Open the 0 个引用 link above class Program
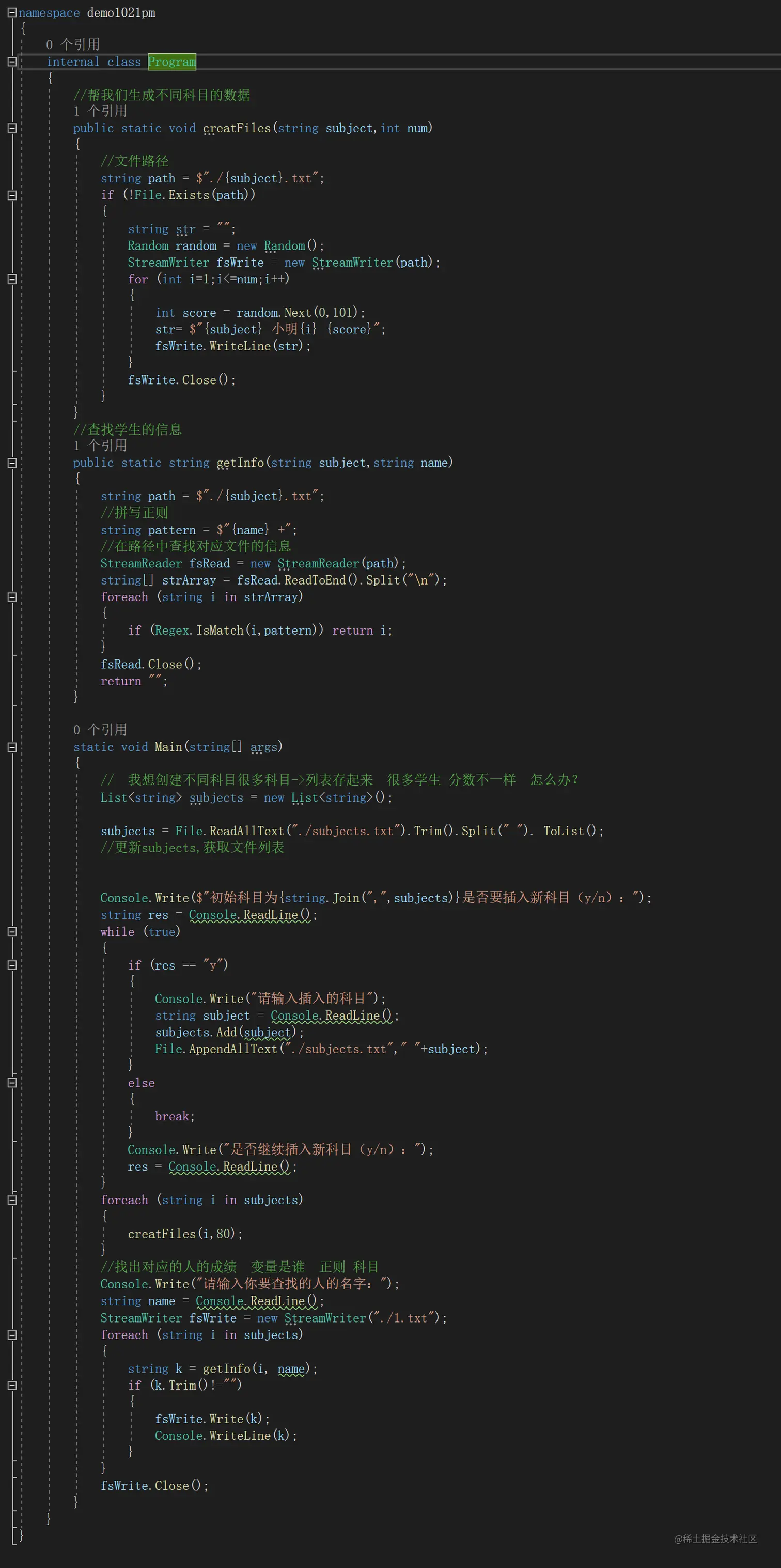The height and width of the screenshot is (1568, 781). pos(73,44)
